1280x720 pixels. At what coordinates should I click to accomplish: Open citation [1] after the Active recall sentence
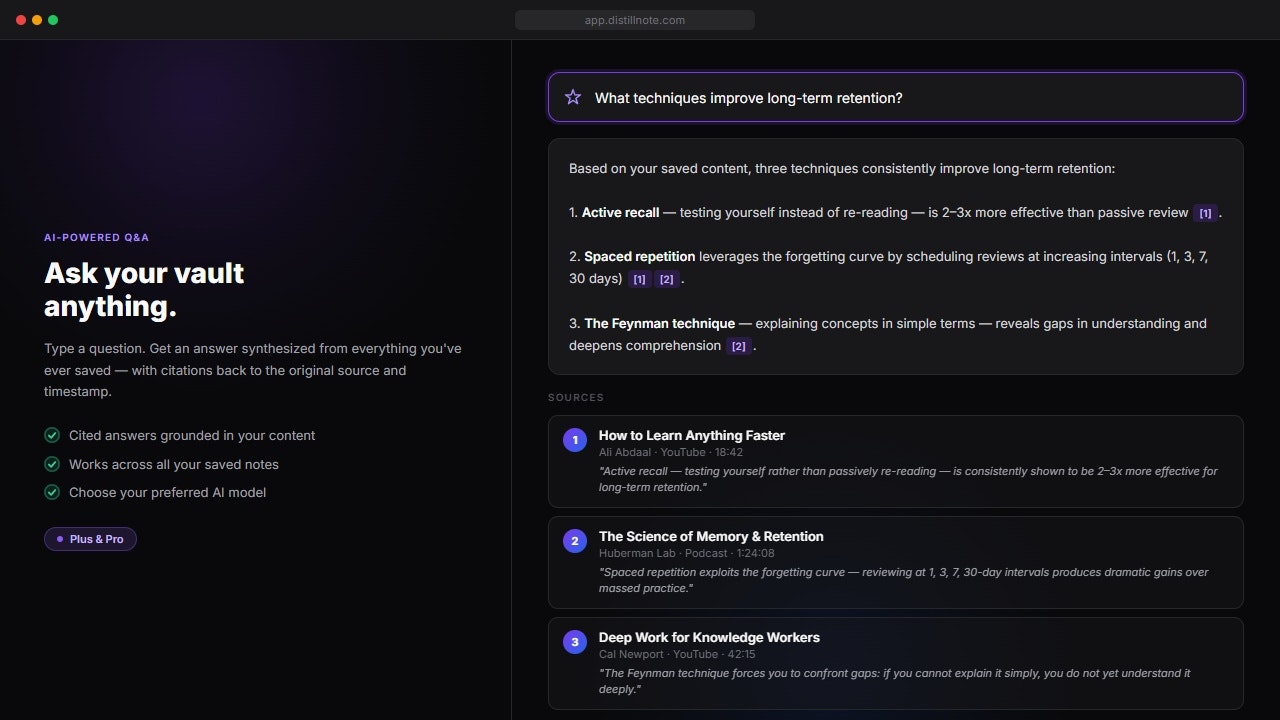point(1205,213)
